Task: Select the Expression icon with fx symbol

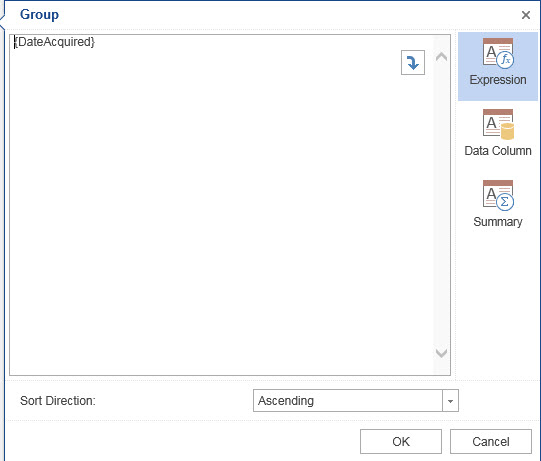Action: [x=498, y=53]
